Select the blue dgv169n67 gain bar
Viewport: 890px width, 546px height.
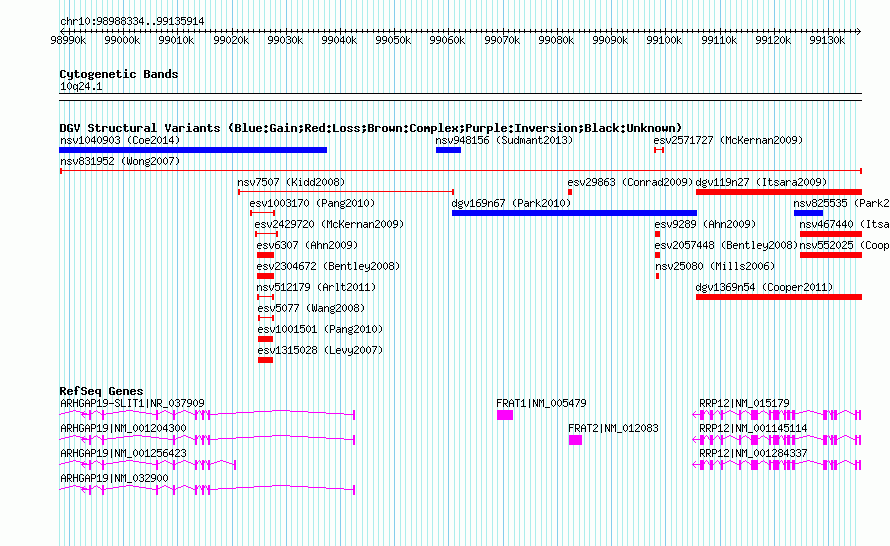pos(574,213)
